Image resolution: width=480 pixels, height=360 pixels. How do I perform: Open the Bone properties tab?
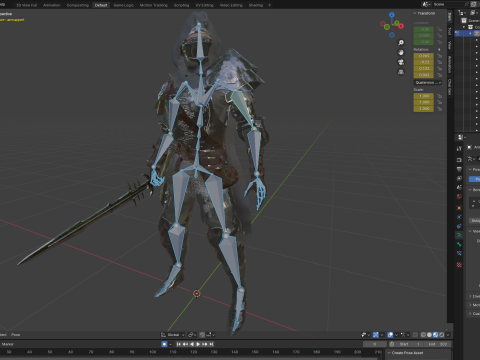(x=459, y=244)
